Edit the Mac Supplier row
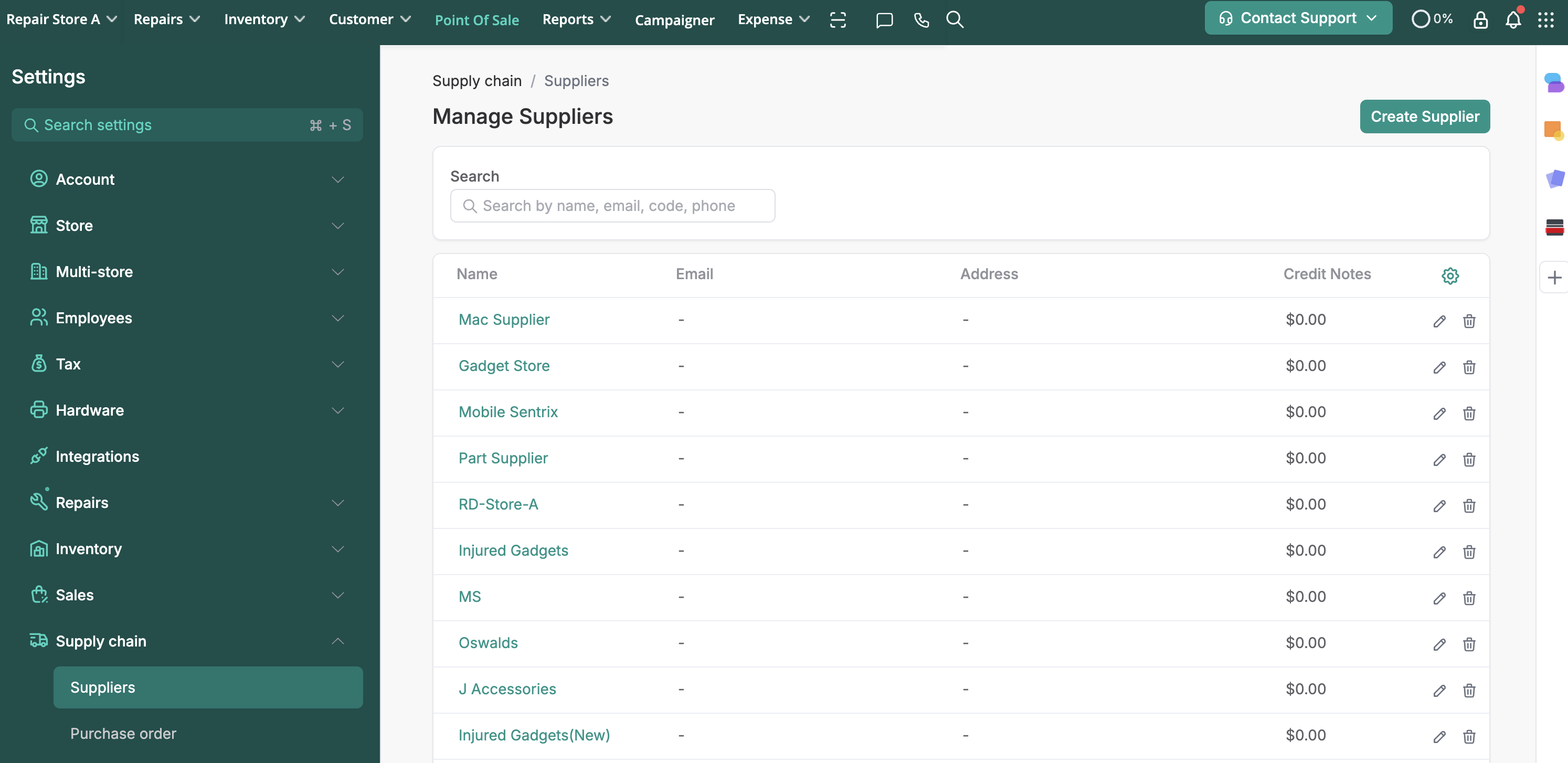Viewport: 1568px width, 763px height. tap(1439, 321)
